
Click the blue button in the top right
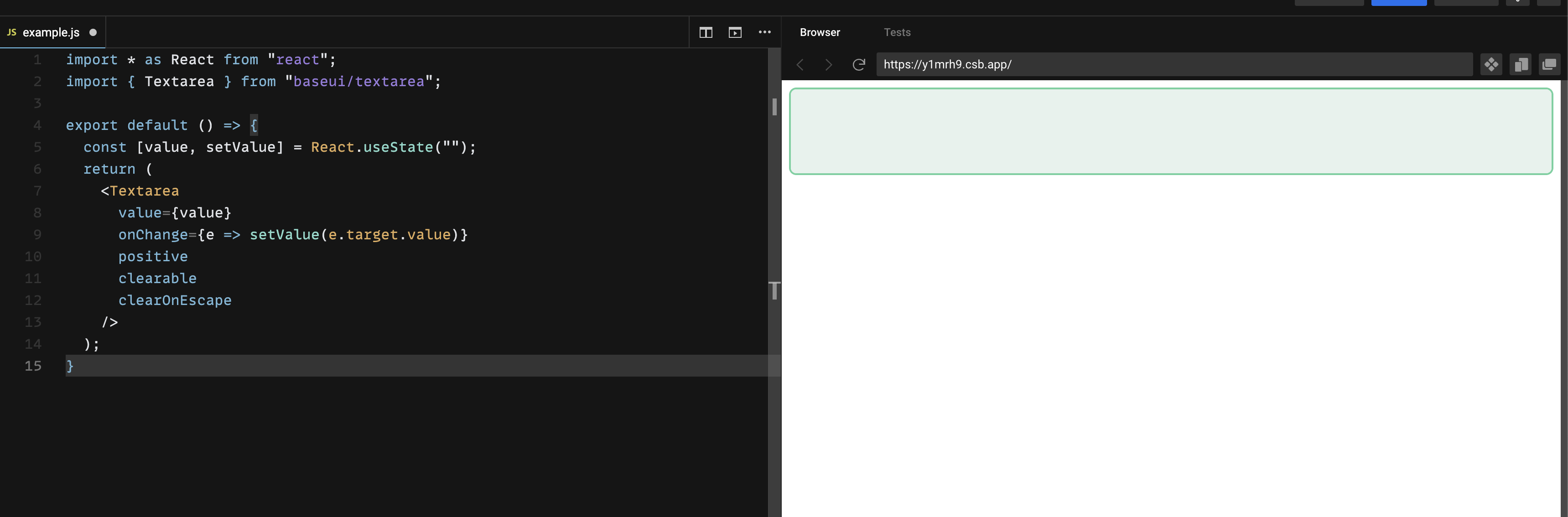pos(1398,2)
